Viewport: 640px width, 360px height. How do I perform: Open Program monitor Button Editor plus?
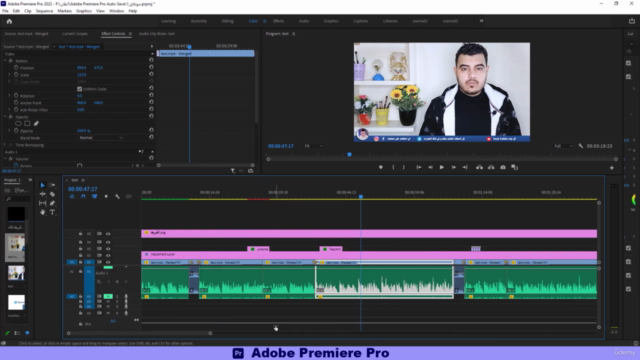[x=611, y=168]
